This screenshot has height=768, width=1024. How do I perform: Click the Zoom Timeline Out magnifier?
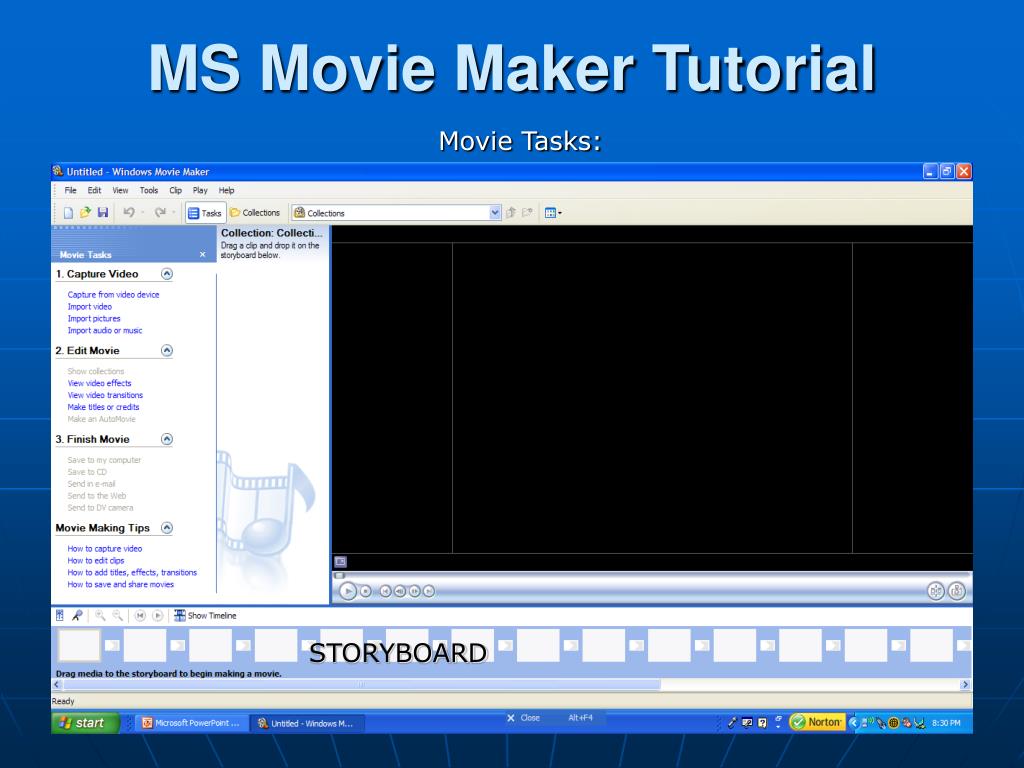(x=118, y=615)
